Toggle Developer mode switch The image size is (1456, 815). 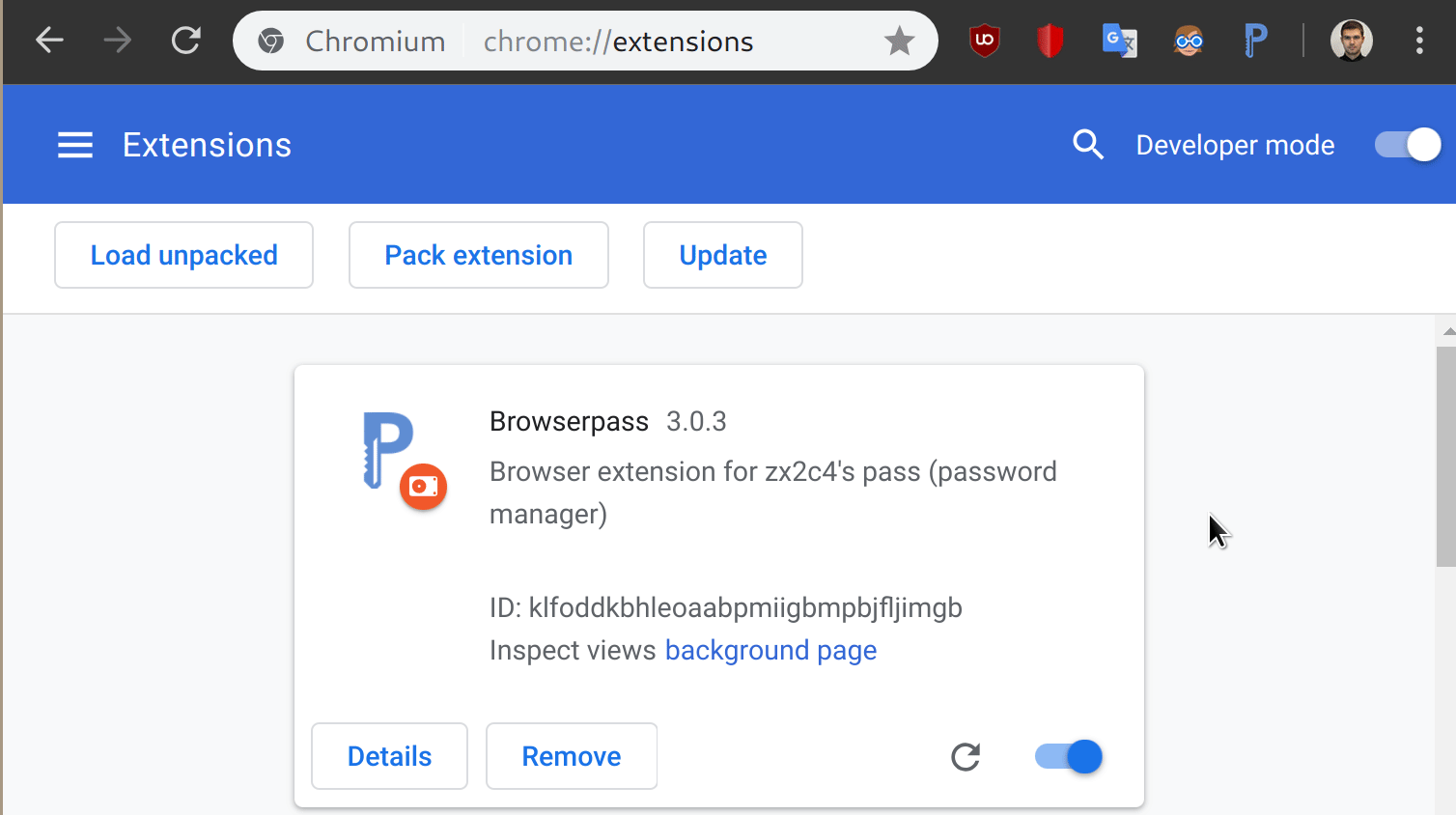pyautogui.click(x=1408, y=145)
